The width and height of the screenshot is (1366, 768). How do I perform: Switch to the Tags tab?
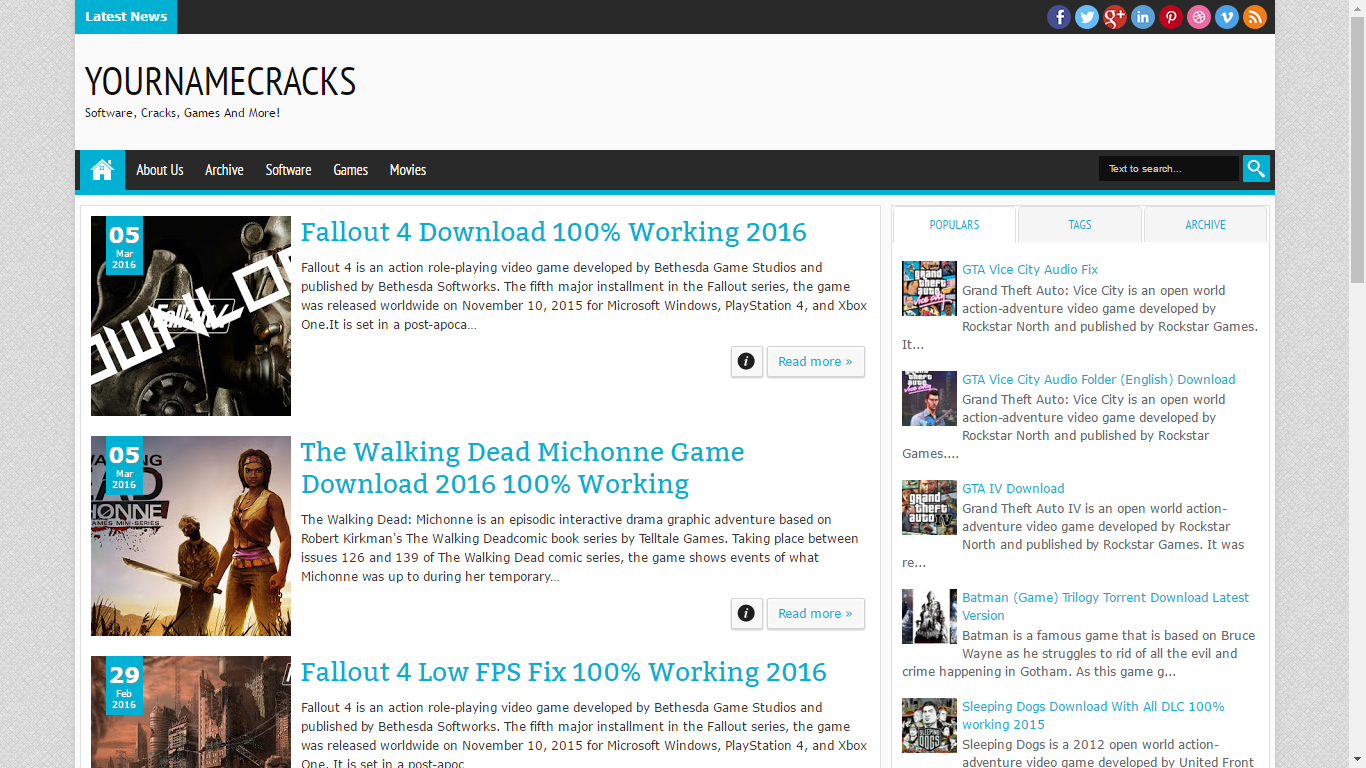(x=1080, y=225)
